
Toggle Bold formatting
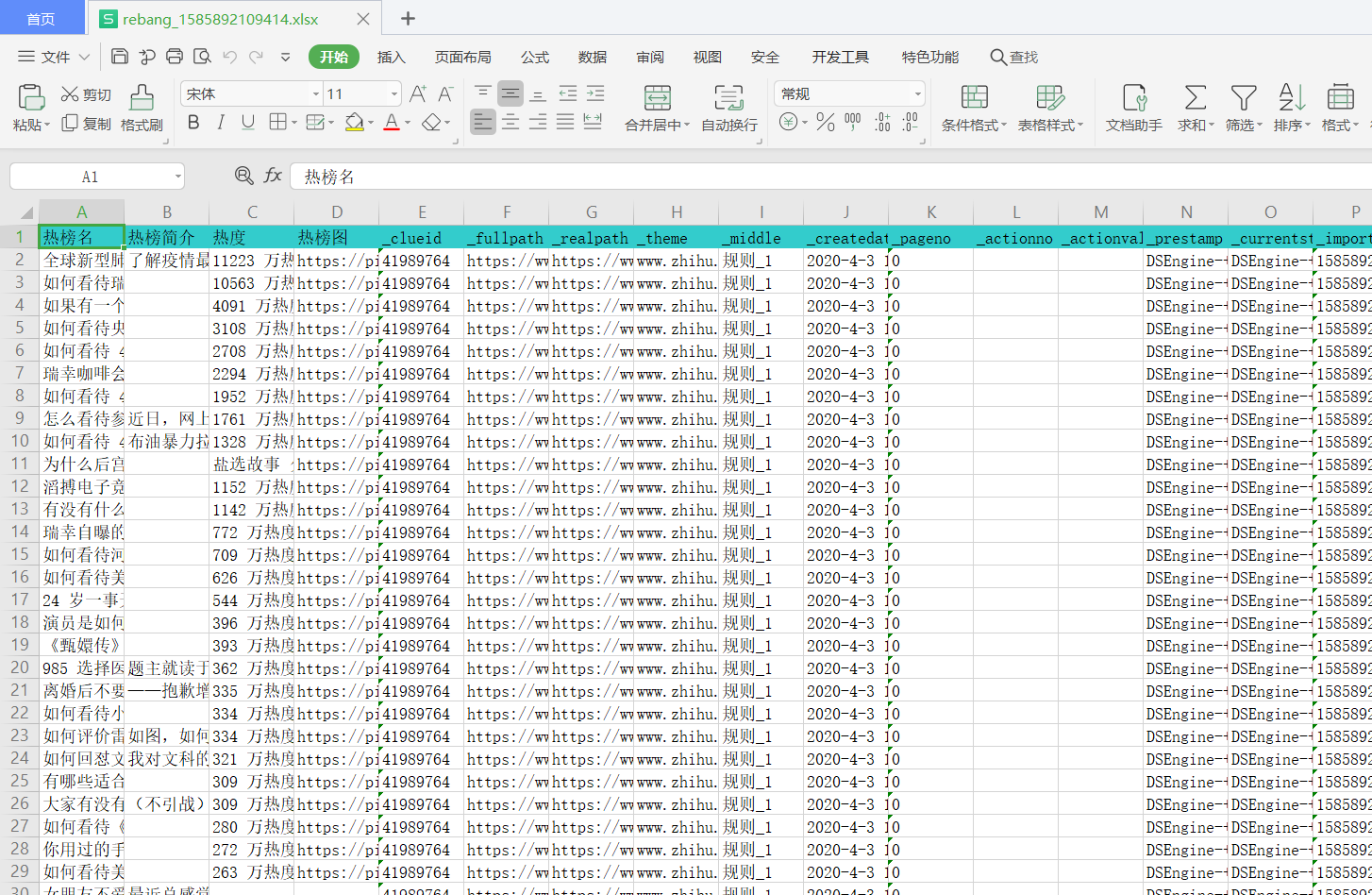(193, 122)
